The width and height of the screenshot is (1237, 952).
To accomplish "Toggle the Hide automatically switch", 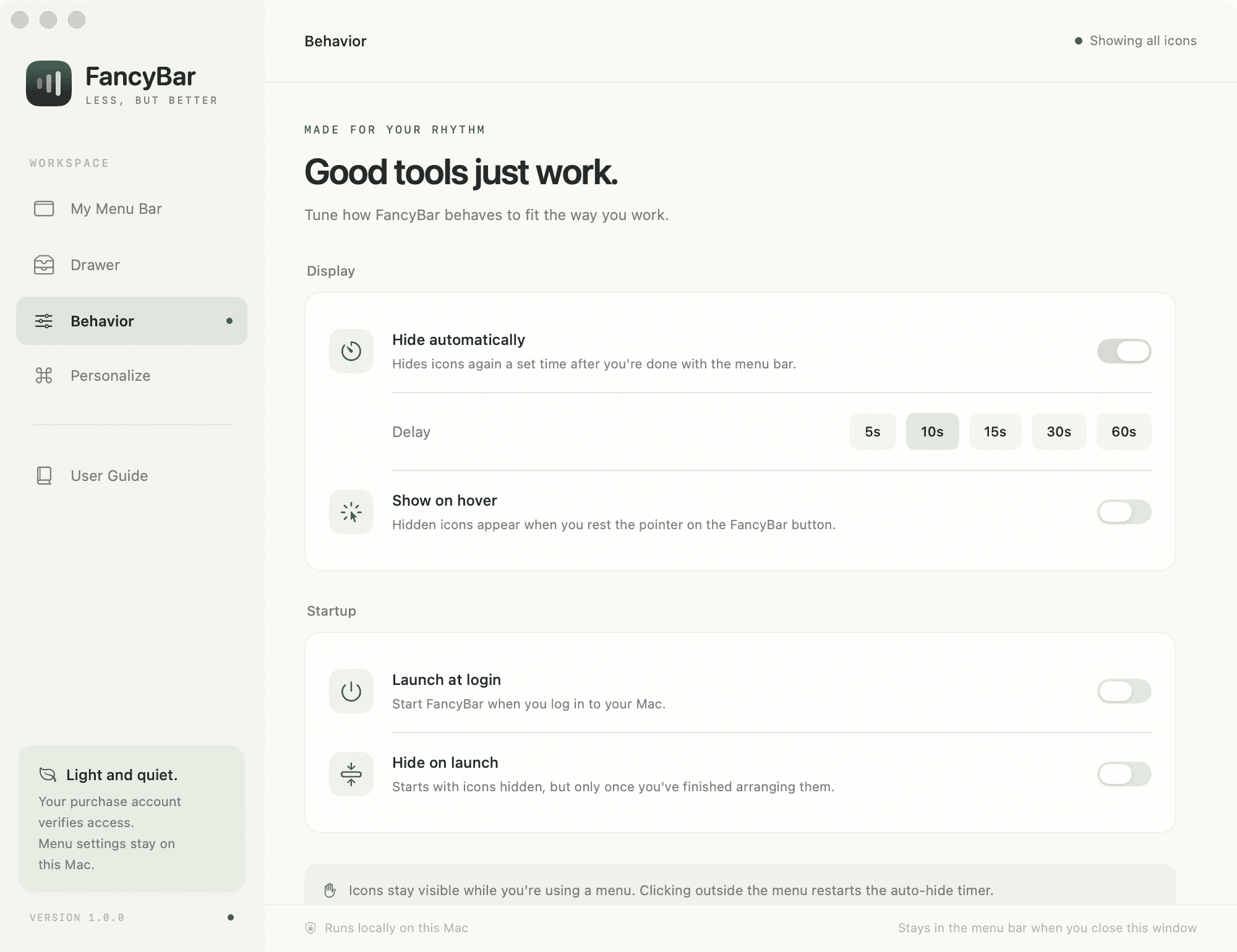I will point(1124,351).
